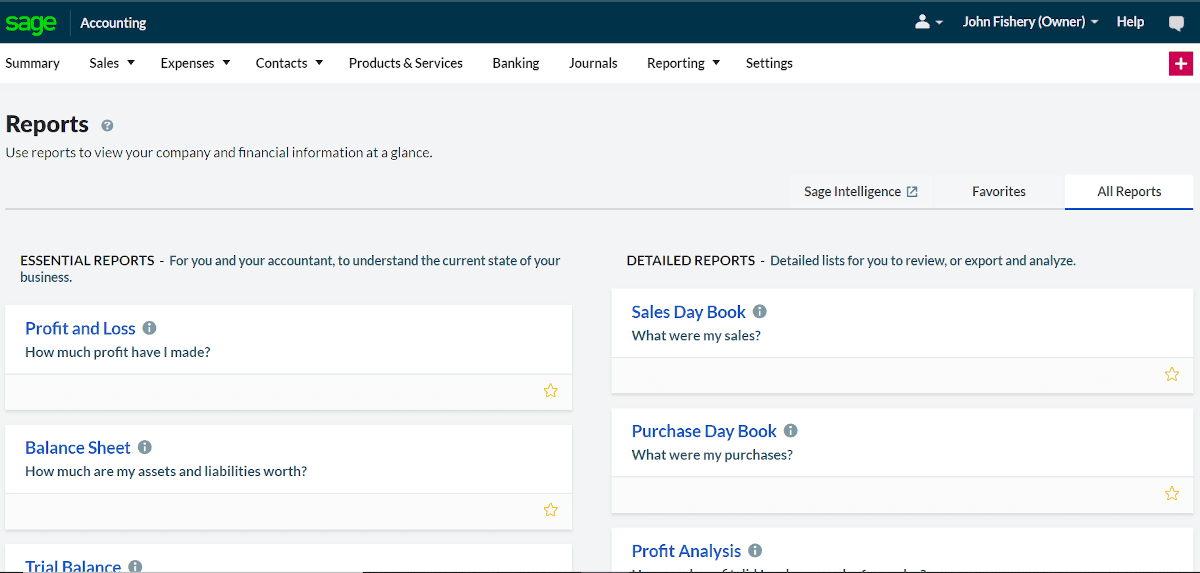
Task: Show info for Profit and Loss report
Action: click(x=150, y=328)
